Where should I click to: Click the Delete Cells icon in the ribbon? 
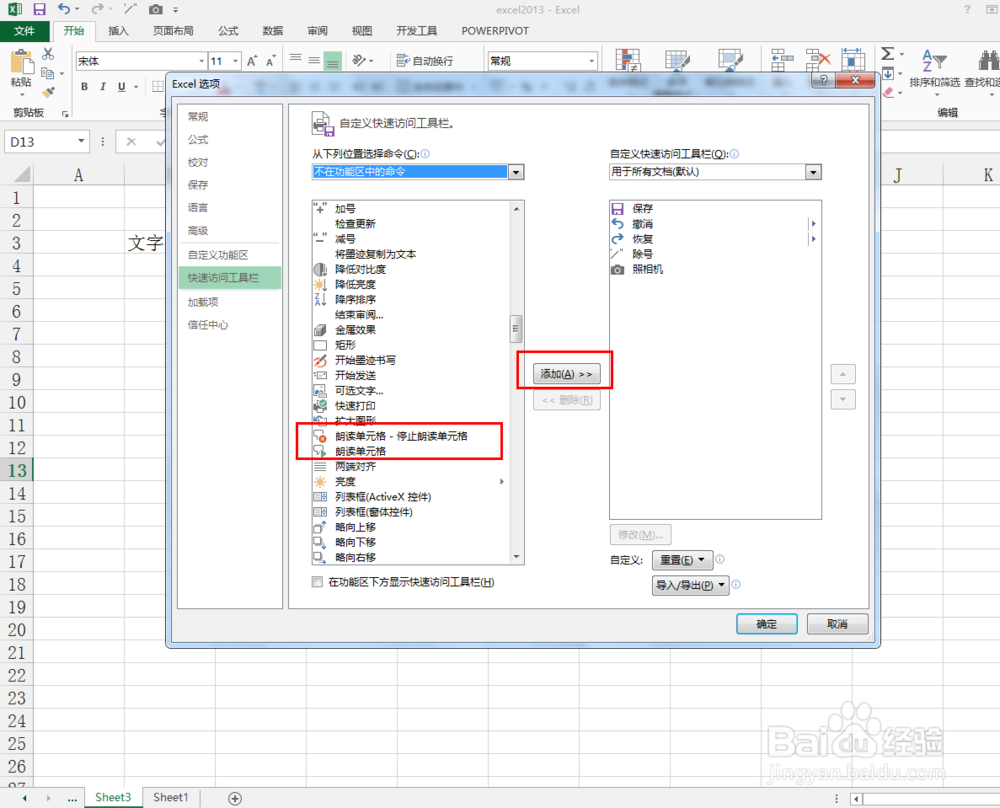tap(818, 60)
